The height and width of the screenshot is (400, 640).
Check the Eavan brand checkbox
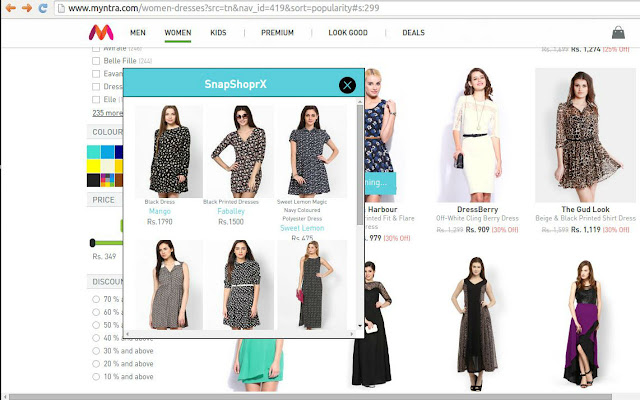pos(96,74)
